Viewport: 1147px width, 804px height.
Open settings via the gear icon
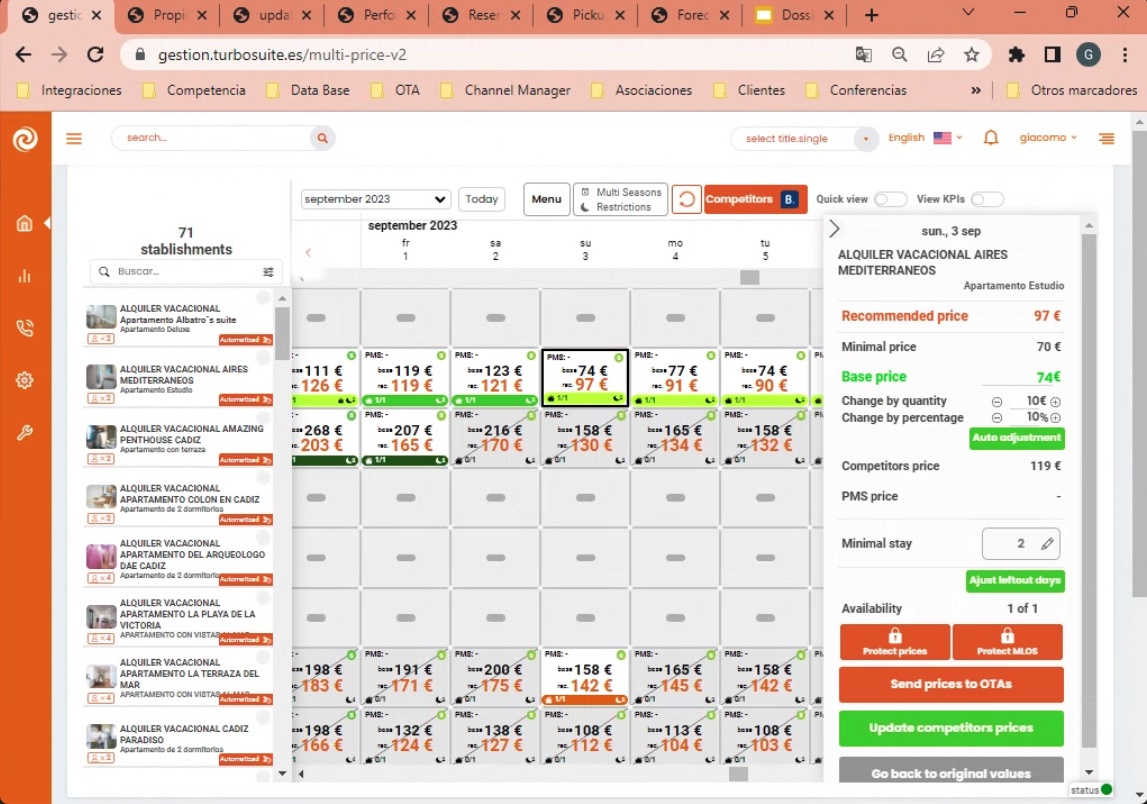click(x=25, y=380)
